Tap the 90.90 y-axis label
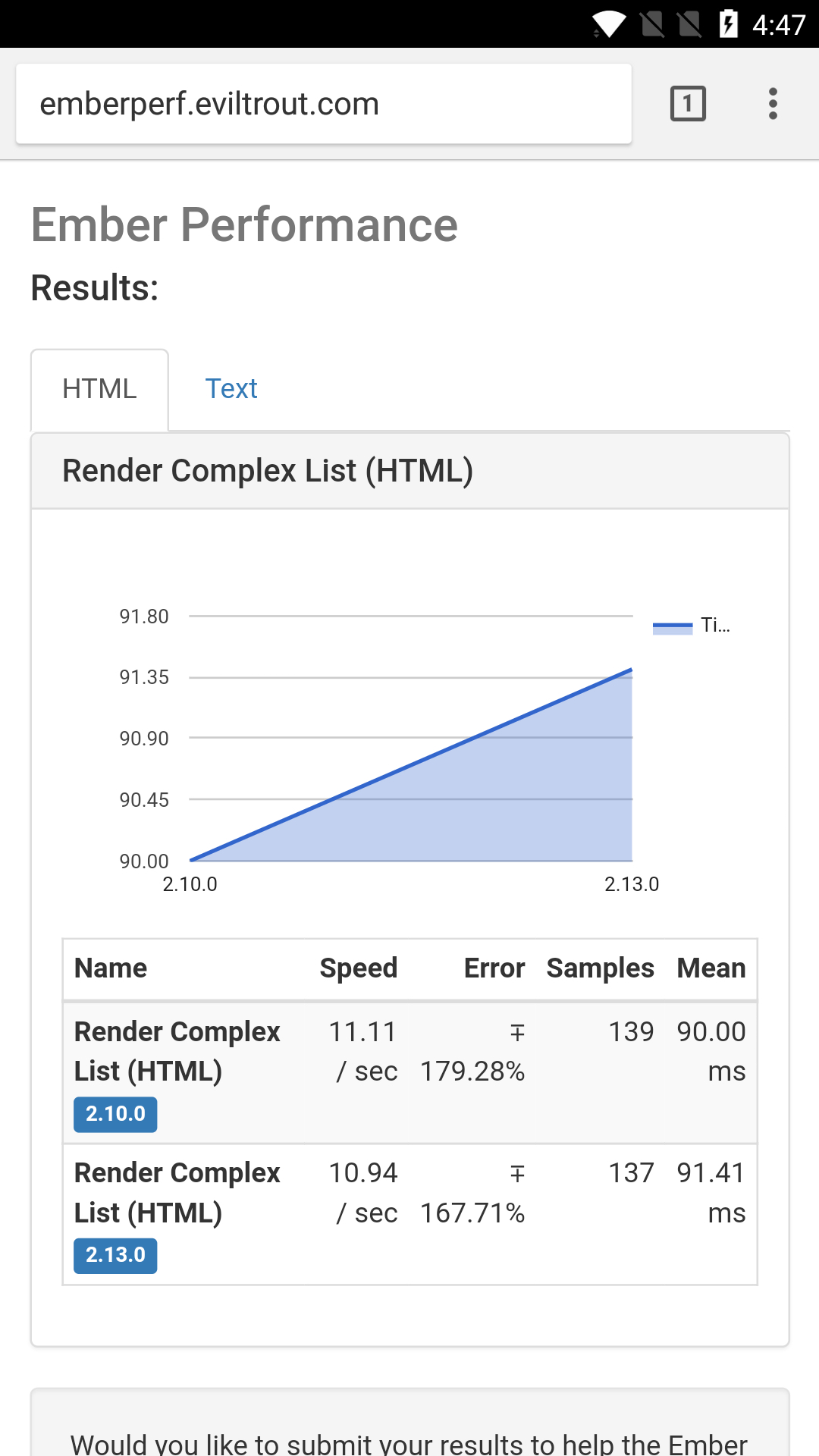This screenshot has height=1456, width=819. [x=144, y=739]
